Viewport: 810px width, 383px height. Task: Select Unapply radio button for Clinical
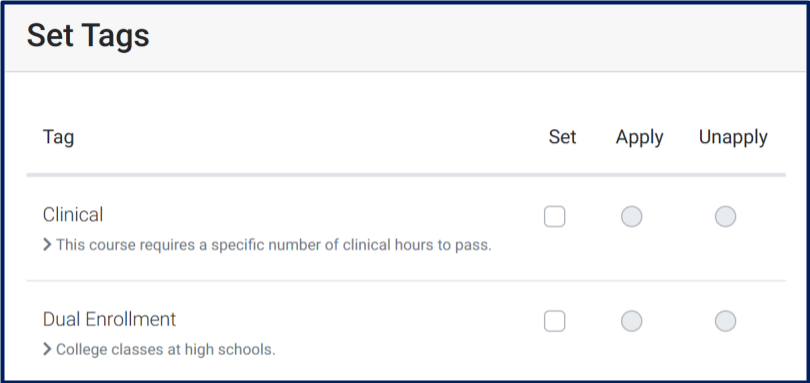click(725, 217)
